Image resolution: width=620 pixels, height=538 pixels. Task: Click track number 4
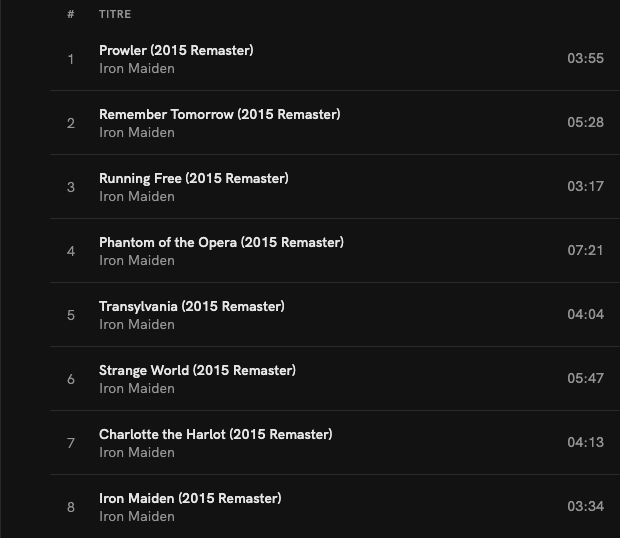tap(71, 251)
